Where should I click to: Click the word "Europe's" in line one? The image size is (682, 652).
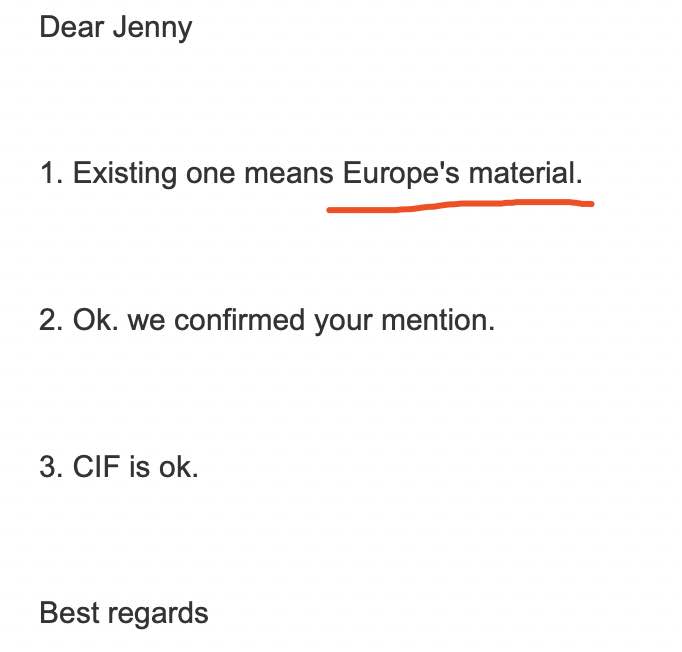(401, 174)
